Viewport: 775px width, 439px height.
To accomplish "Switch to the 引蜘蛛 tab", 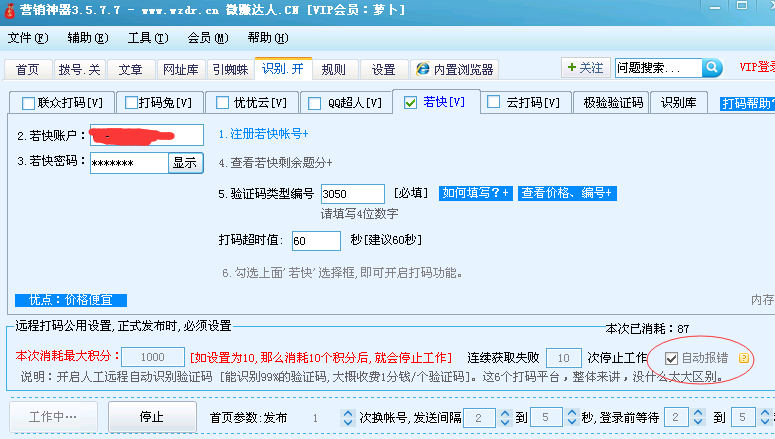I will [230, 69].
